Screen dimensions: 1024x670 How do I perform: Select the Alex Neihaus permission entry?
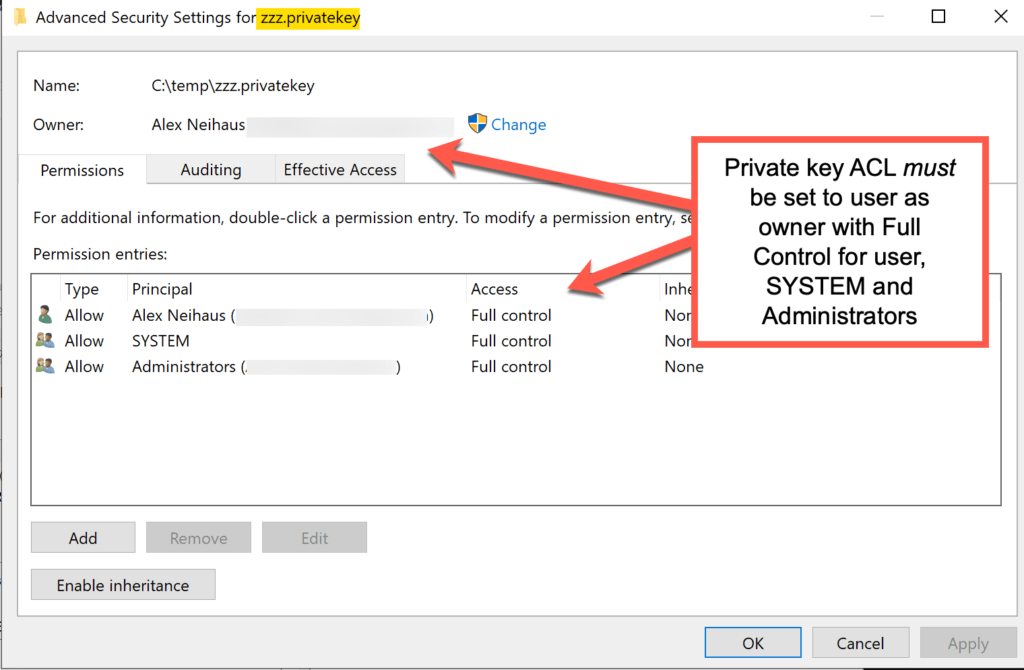pos(300,314)
